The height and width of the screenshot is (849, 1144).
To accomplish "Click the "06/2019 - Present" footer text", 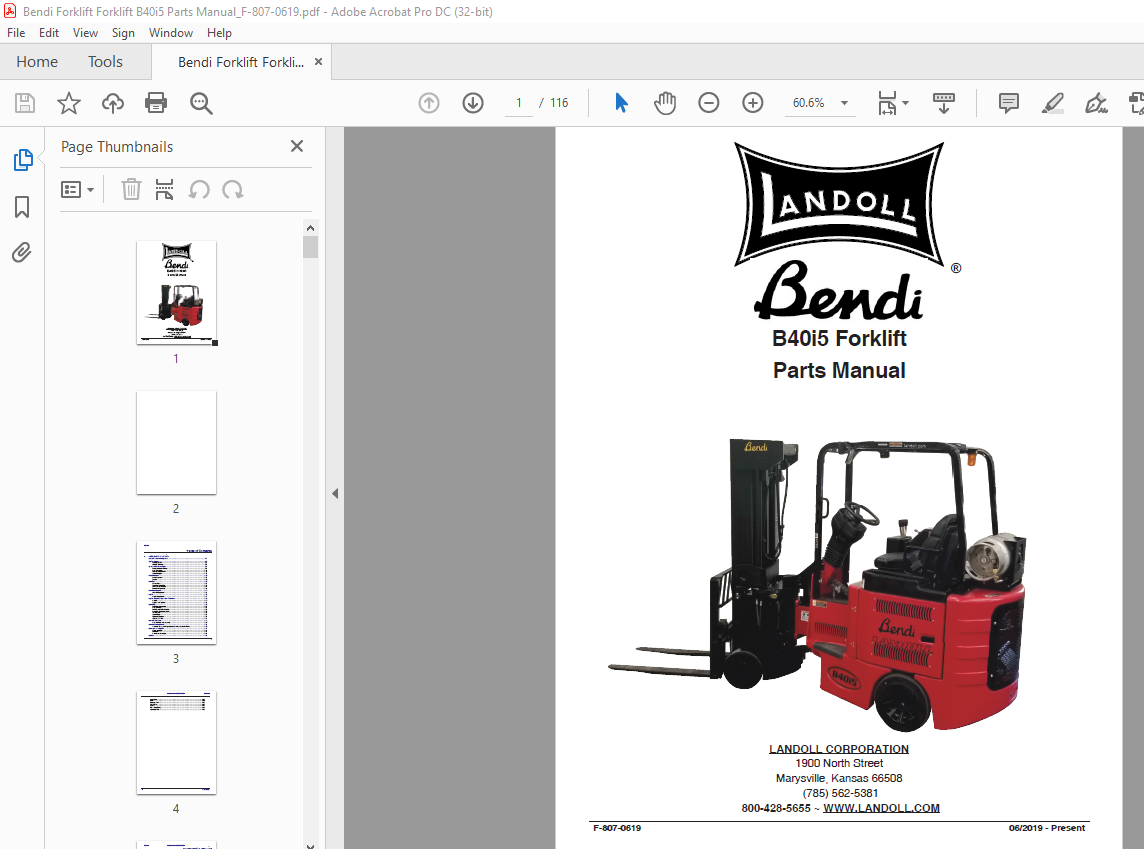I will [1047, 828].
